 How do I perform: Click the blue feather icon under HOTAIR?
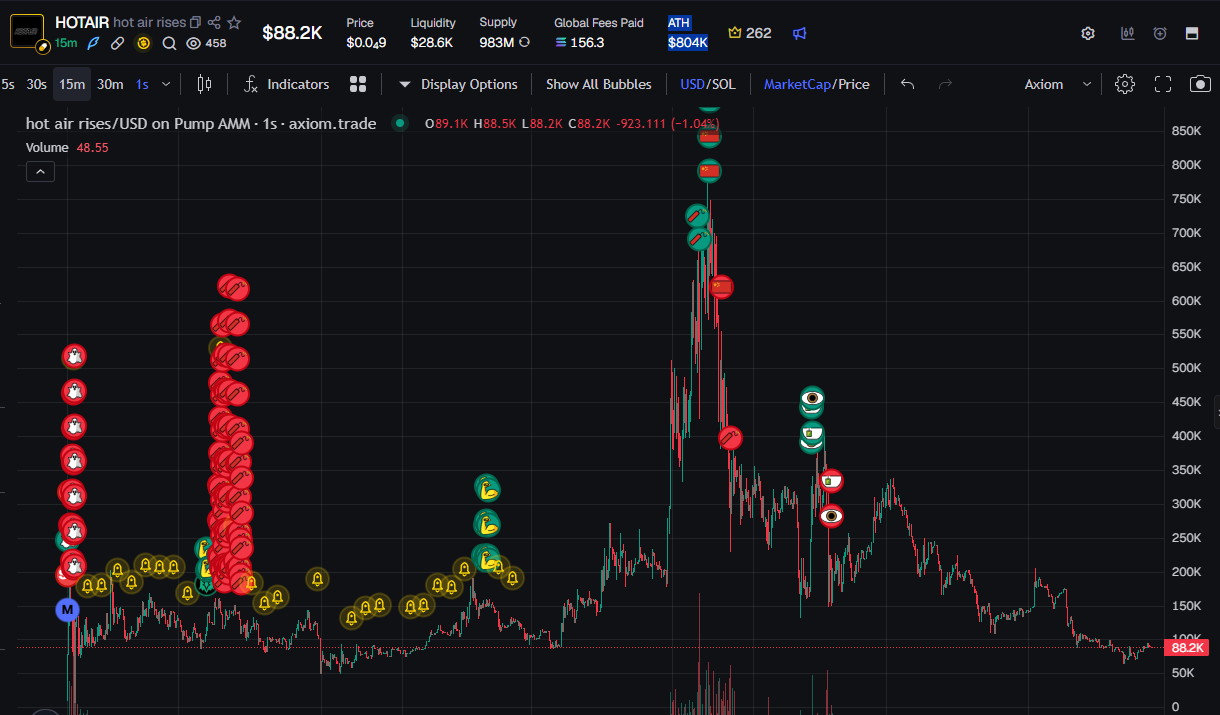(x=94, y=43)
